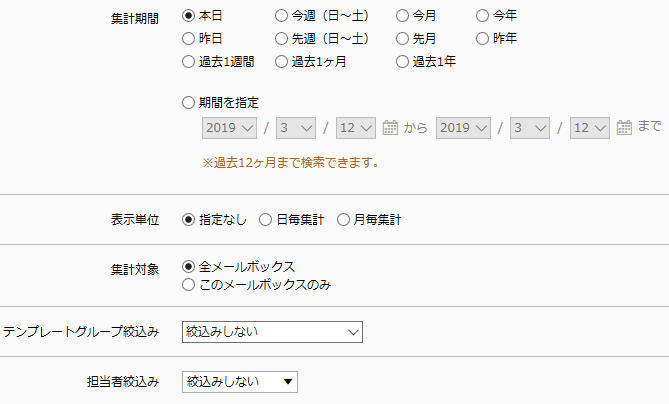Select the 昨日 period option
This screenshot has width=669, height=404.
(x=188, y=39)
